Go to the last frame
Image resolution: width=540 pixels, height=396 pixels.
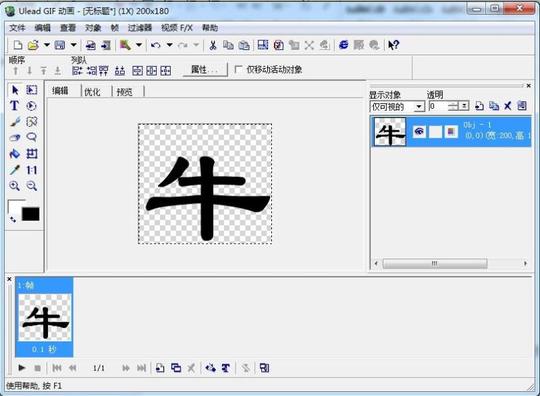coord(142,368)
